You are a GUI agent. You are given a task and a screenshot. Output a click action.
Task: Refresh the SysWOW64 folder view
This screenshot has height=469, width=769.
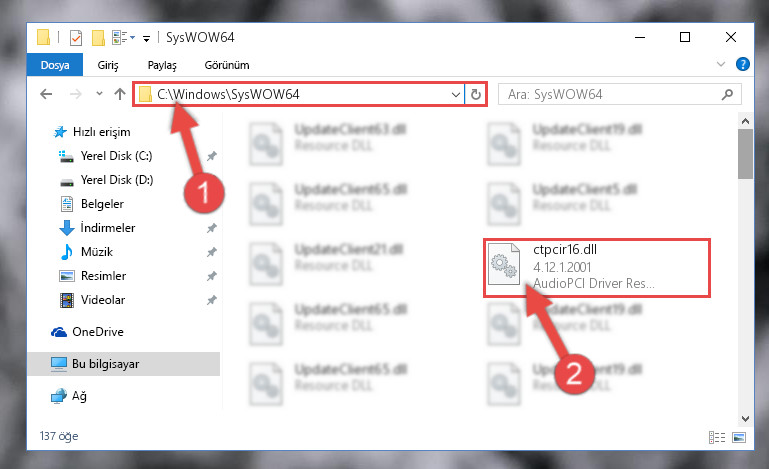tap(476, 94)
